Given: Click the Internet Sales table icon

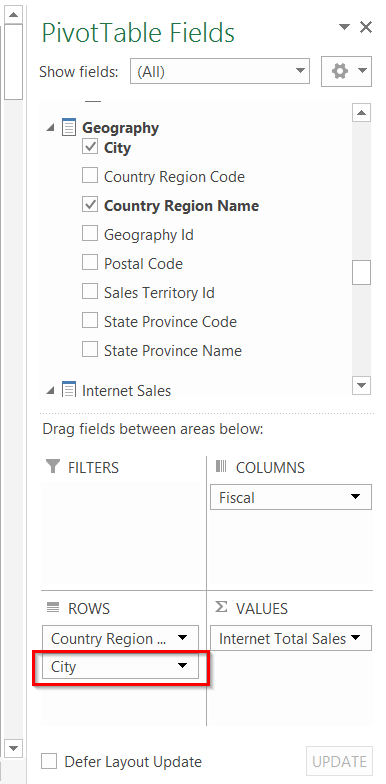Looking at the screenshot, I should [68, 390].
